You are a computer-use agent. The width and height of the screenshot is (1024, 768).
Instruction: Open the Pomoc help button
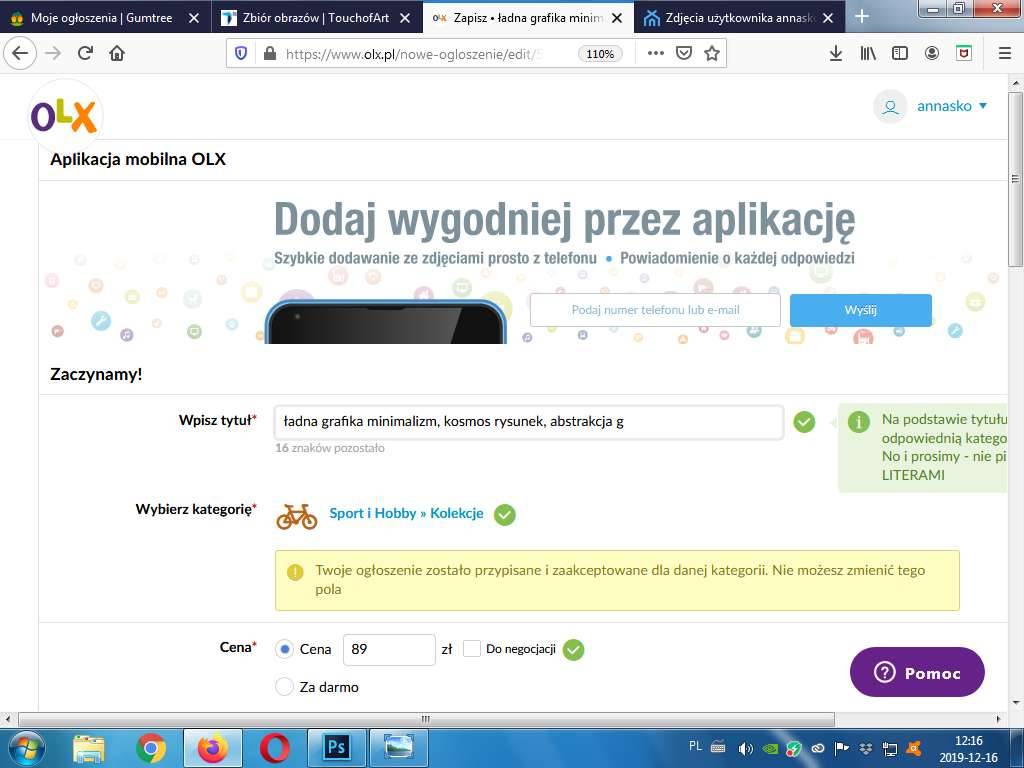(917, 673)
